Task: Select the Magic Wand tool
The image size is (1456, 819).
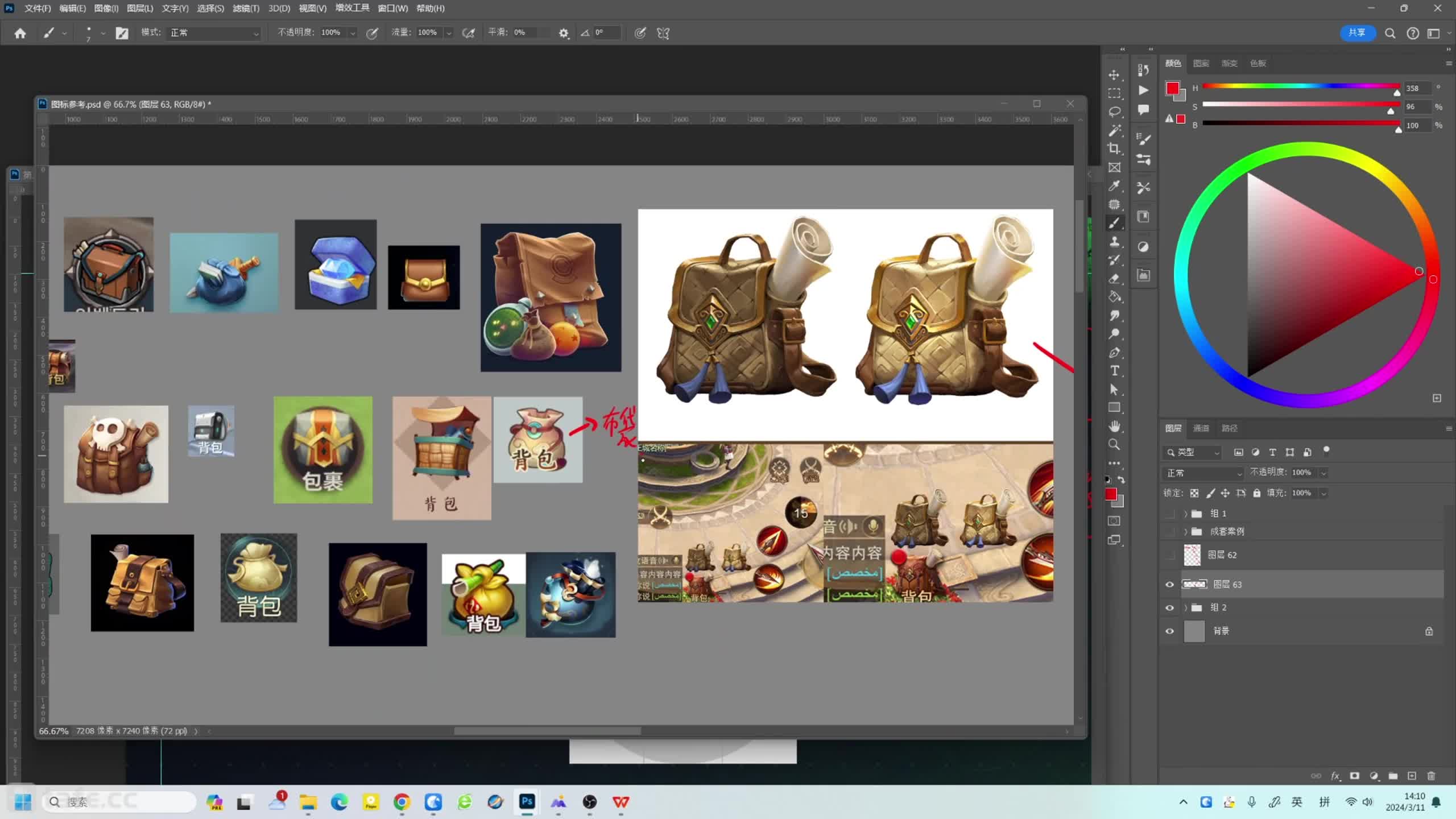Action: click(x=1114, y=131)
